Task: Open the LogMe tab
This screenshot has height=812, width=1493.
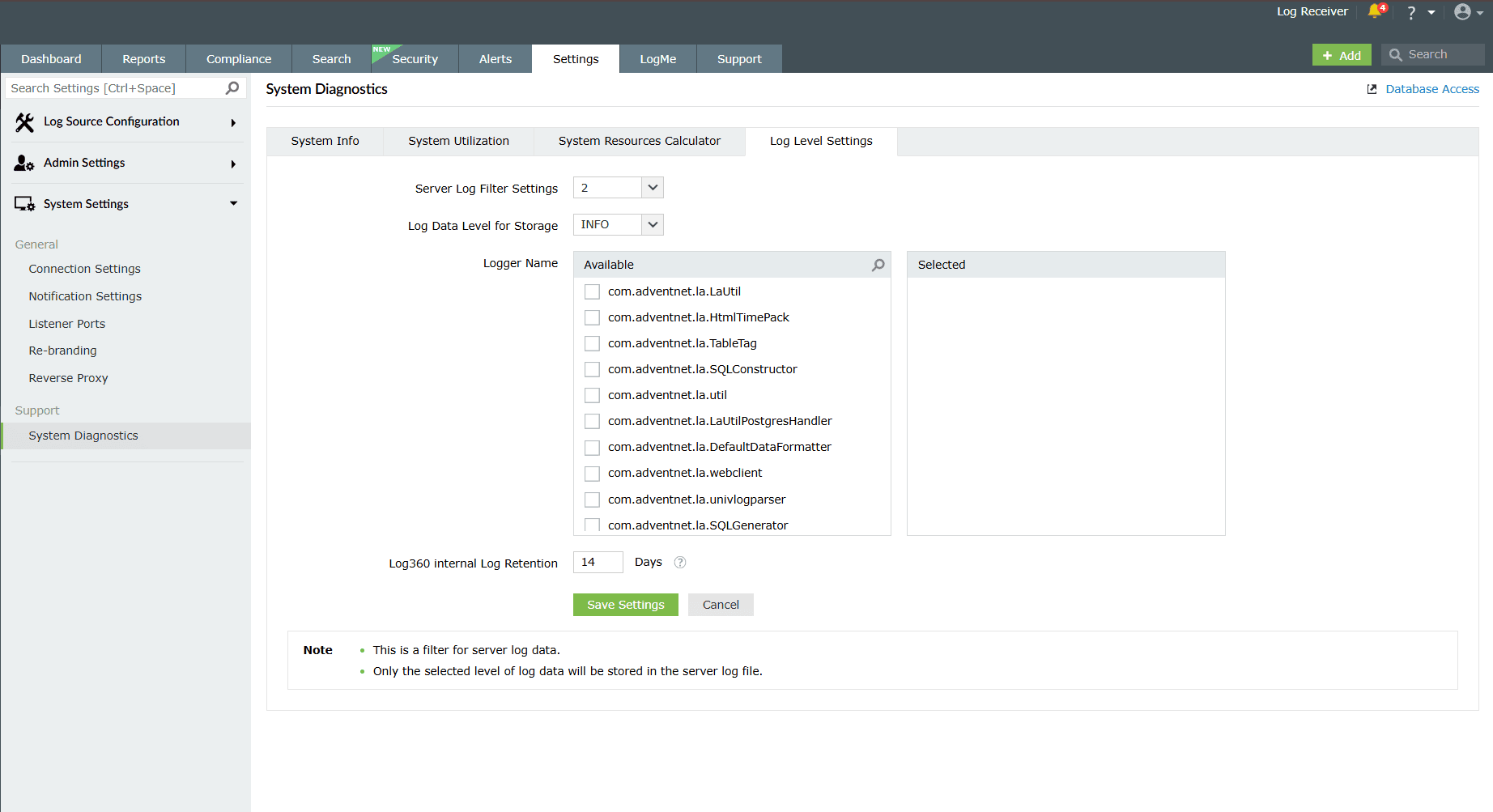Action: (x=658, y=59)
